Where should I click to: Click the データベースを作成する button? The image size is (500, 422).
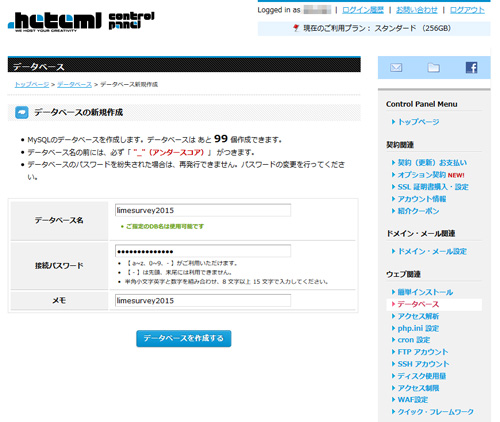pos(184,338)
